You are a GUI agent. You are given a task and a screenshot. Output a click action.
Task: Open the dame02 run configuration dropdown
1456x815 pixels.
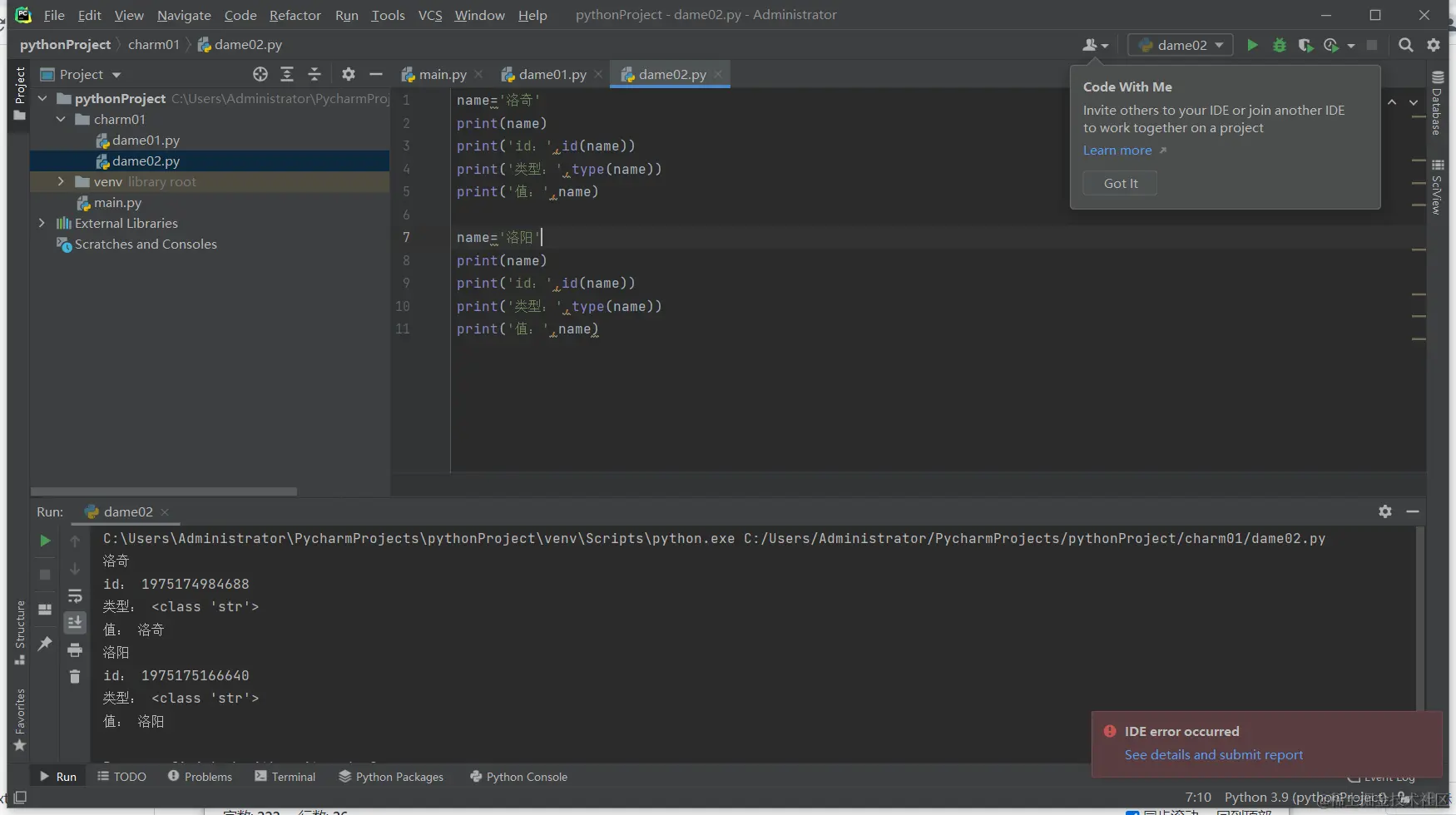(x=1181, y=45)
